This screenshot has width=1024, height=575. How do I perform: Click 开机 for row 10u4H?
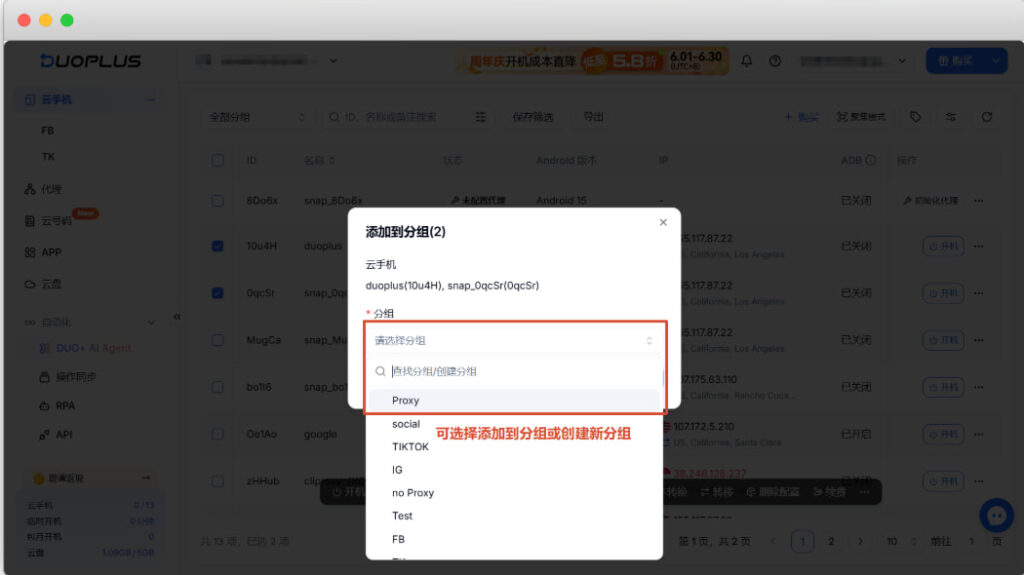click(943, 246)
